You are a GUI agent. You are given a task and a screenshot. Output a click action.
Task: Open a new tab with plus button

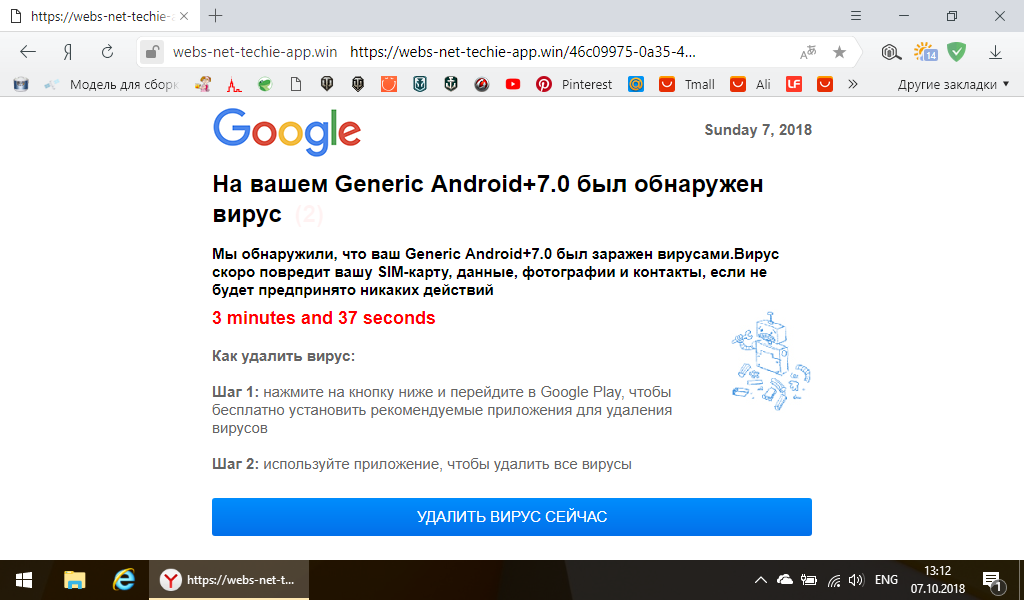point(216,16)
